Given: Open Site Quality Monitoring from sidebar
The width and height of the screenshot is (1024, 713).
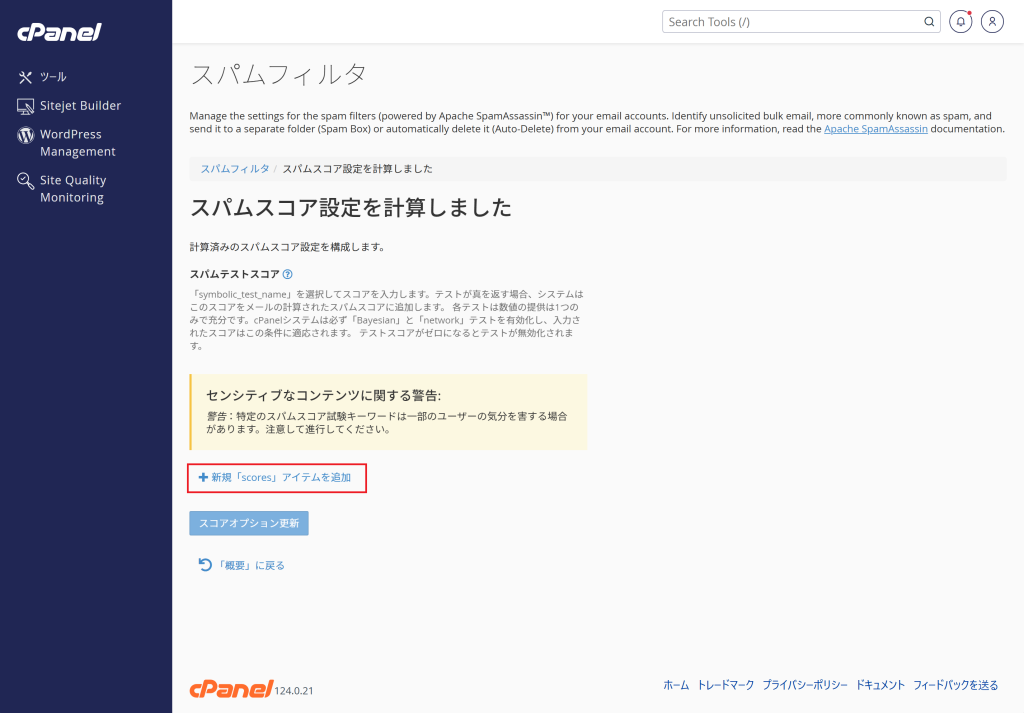Looking at the screenshot, I should click(24, 181).
